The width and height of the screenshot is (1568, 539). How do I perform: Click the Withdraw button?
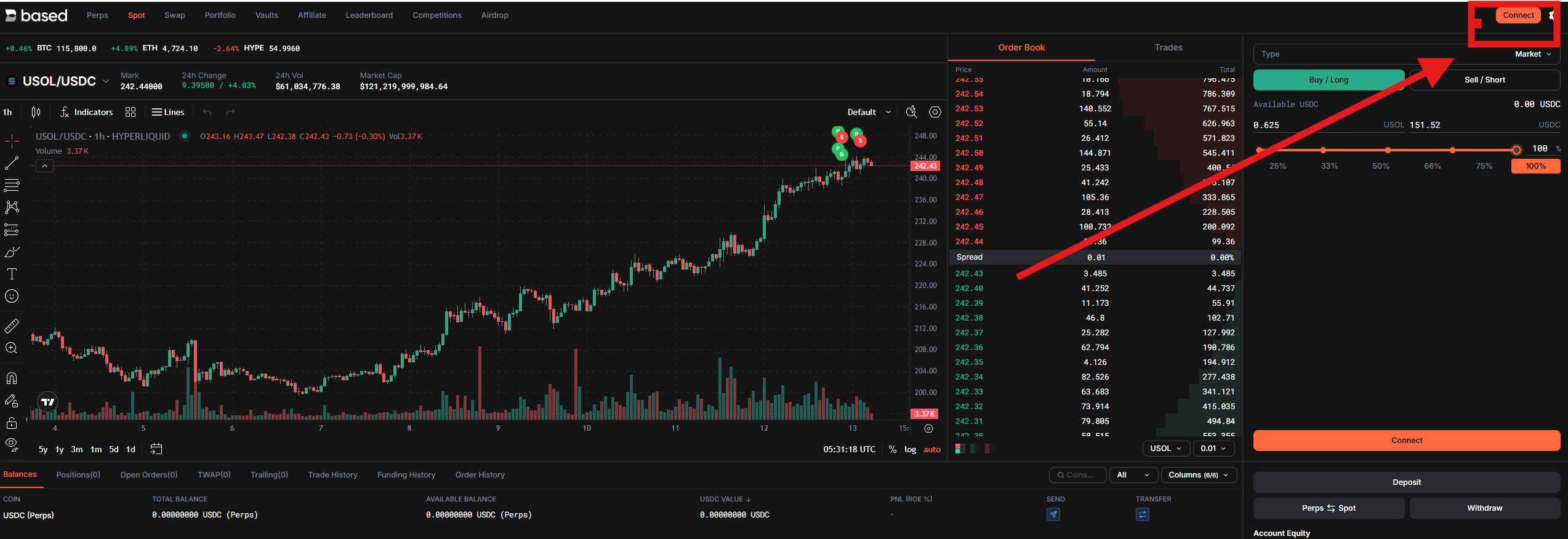tap(1485, 508)
